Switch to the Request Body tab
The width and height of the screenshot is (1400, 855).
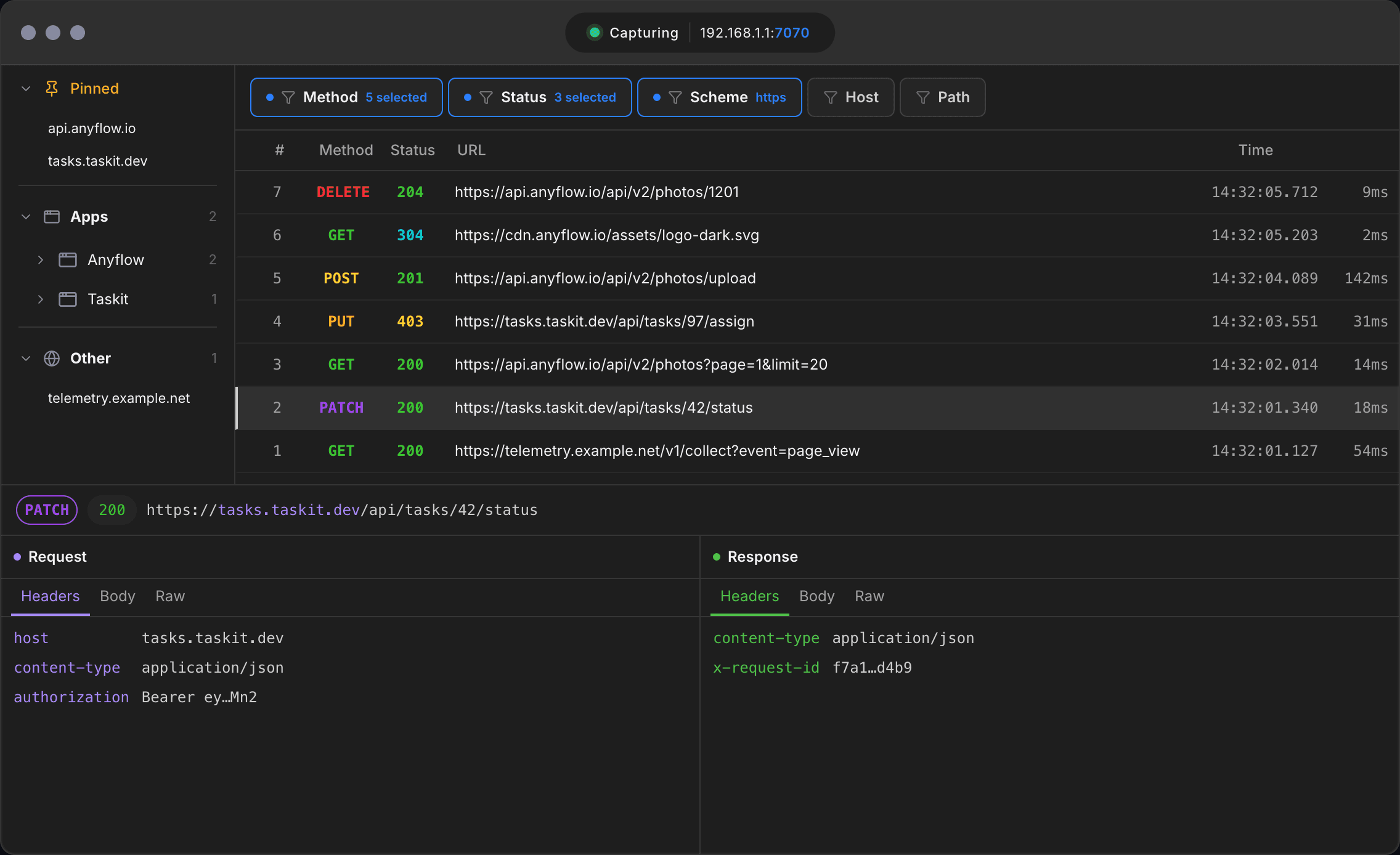118,596
